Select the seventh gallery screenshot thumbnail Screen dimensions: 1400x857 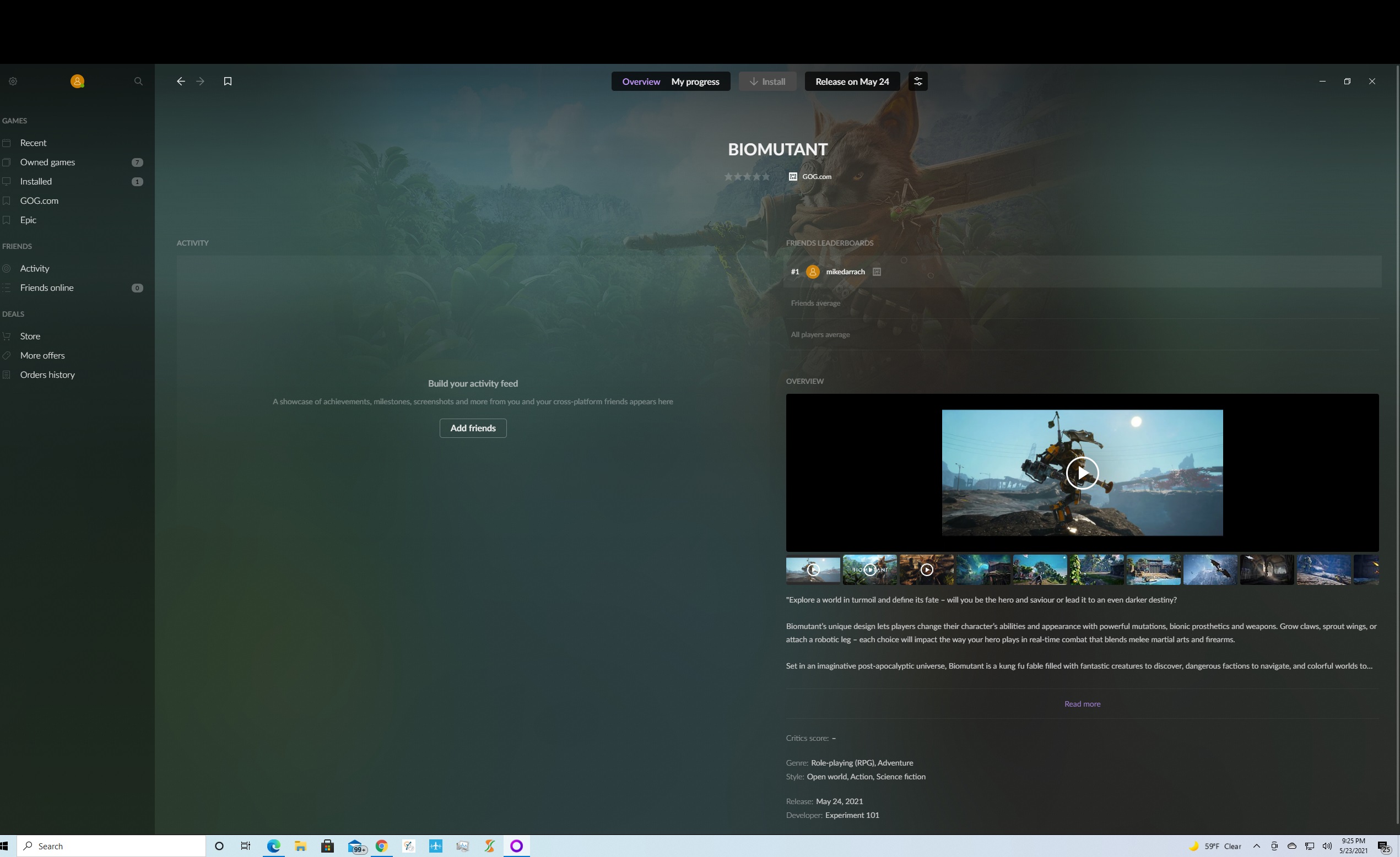(x=1154, y=569)
